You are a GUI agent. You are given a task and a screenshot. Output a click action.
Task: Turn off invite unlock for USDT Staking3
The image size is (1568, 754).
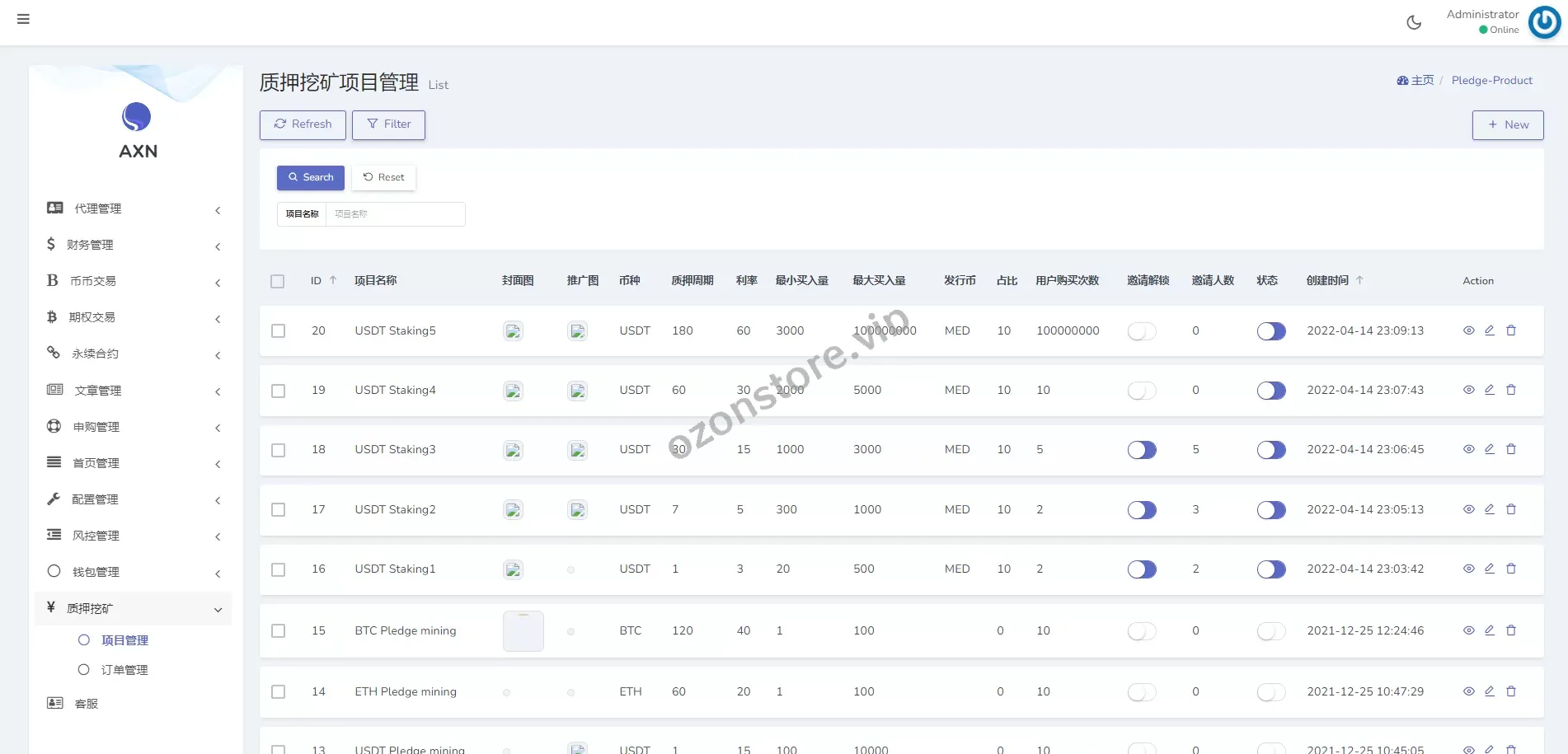[1141, 450]
